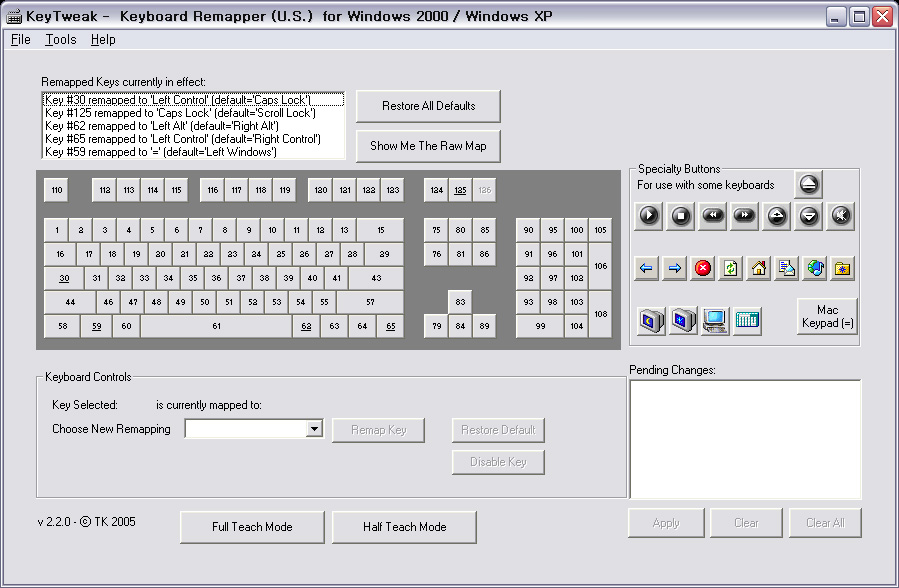Click the Home house specialty button
This screenshot has width=899, height=588.
tap(759, 268)
